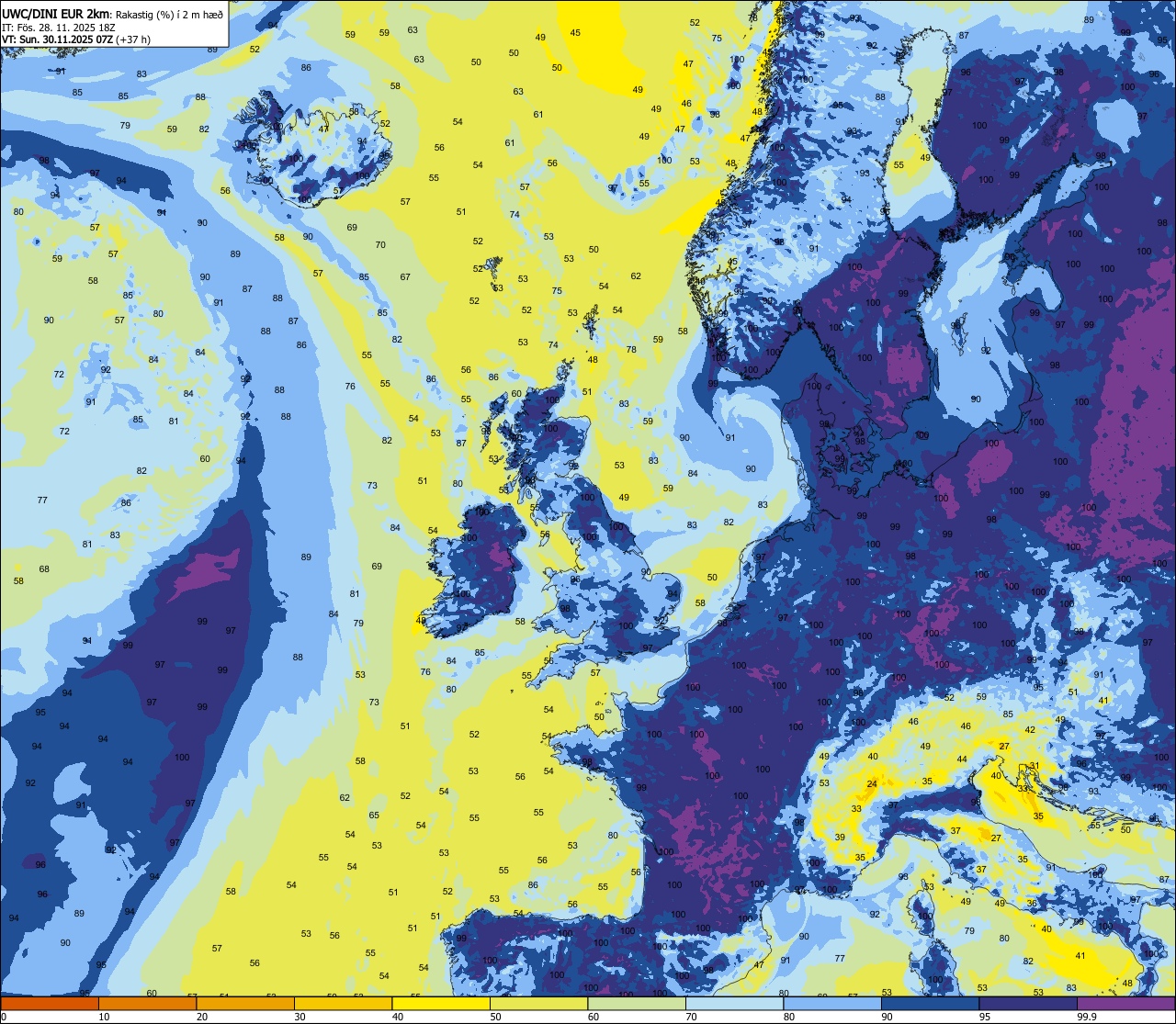Viewport: 1176px width, 1024px height.
Task: Click the humidity value '39' on the map
Action: pos(840,837)
